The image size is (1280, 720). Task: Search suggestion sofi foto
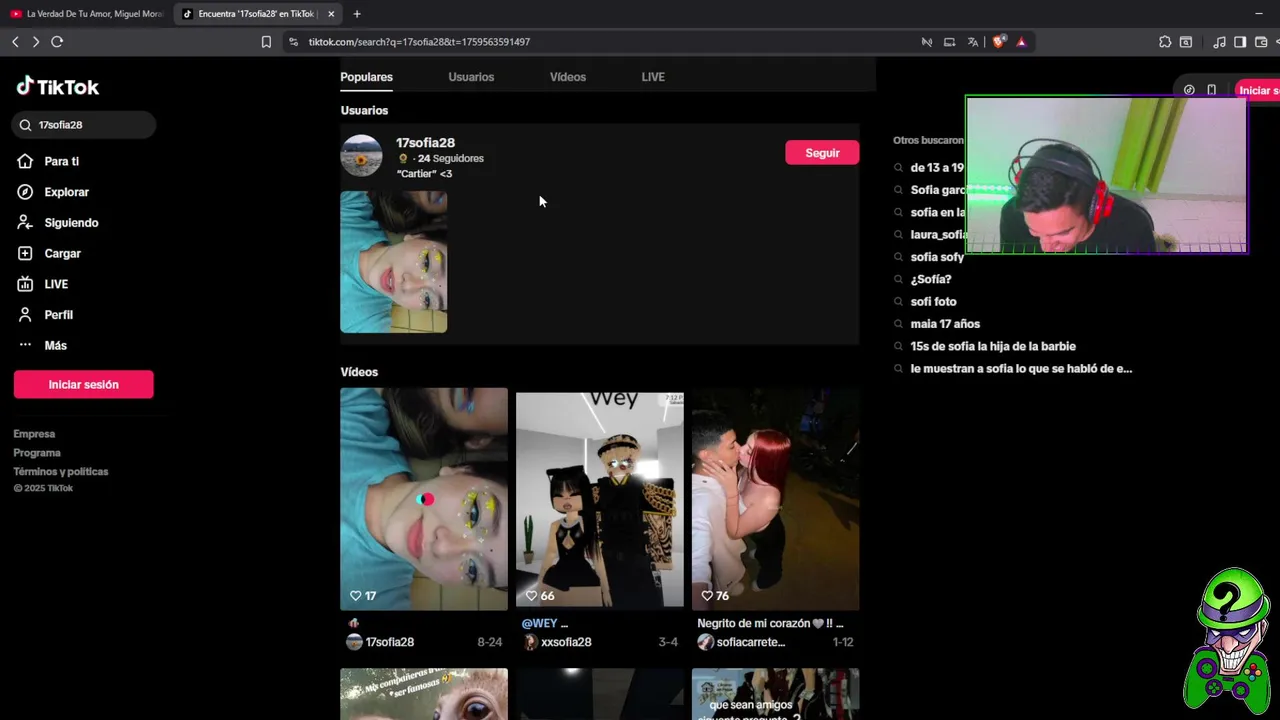point(933,301)
